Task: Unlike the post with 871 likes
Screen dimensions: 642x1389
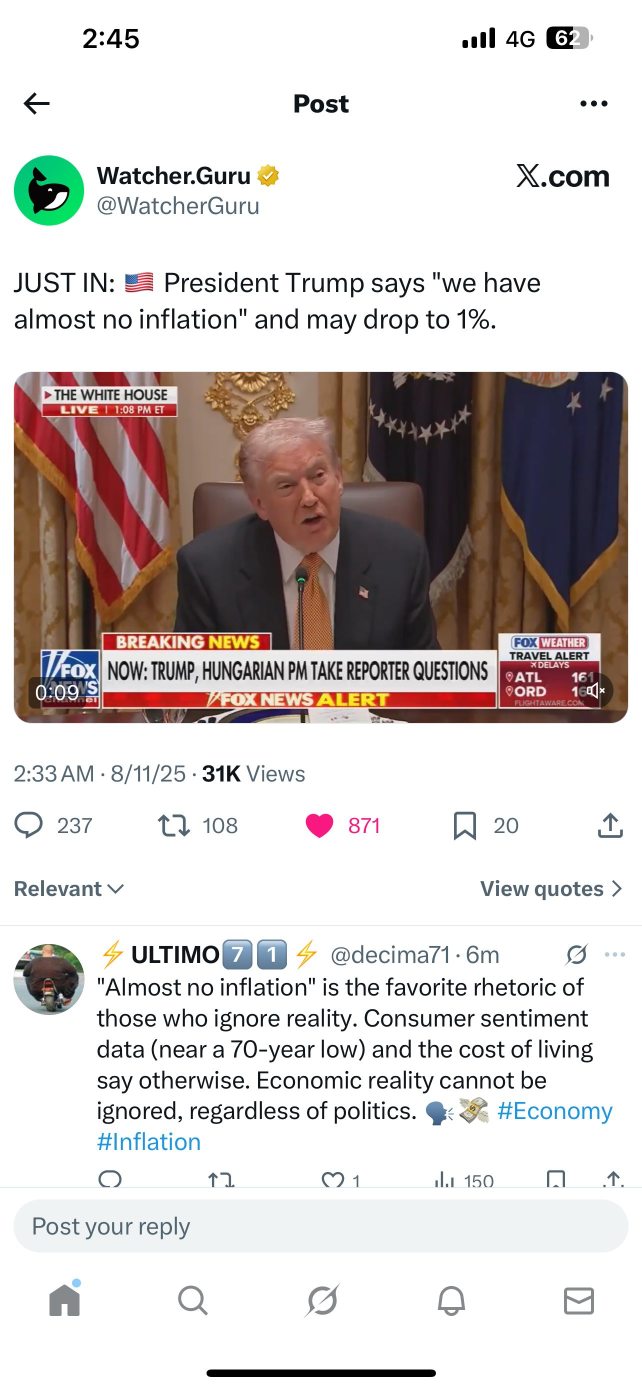Action: pos(319,825)
